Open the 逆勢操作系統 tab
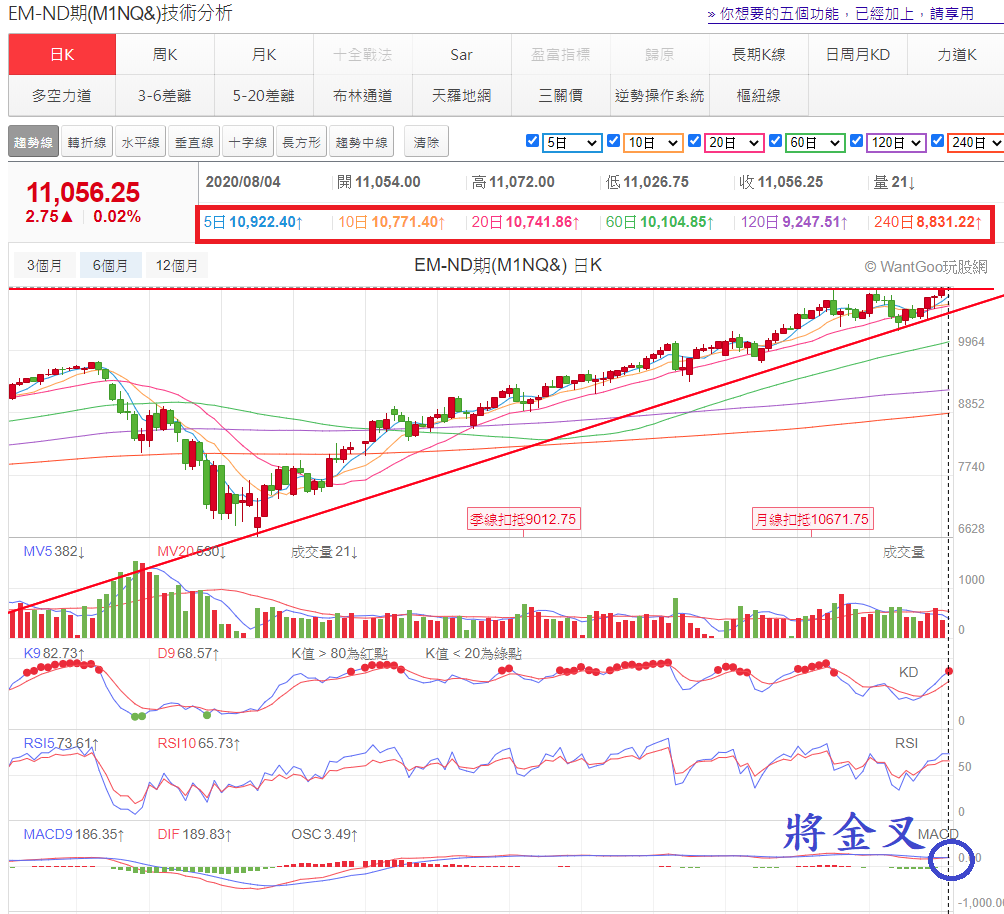Screen dimensions: 1004x914 (660, 95)
